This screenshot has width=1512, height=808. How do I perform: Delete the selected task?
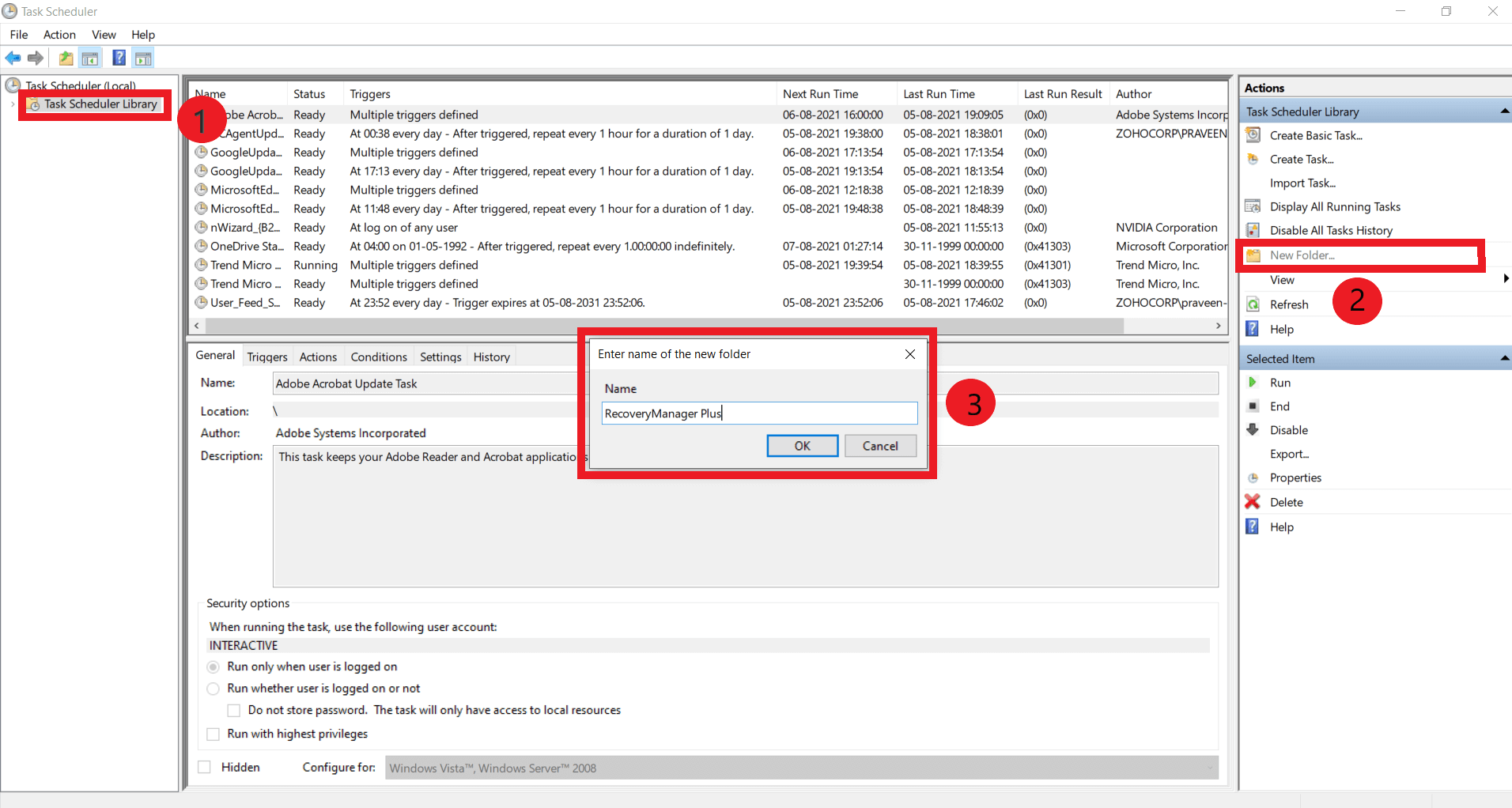[x=1286, y=501]
